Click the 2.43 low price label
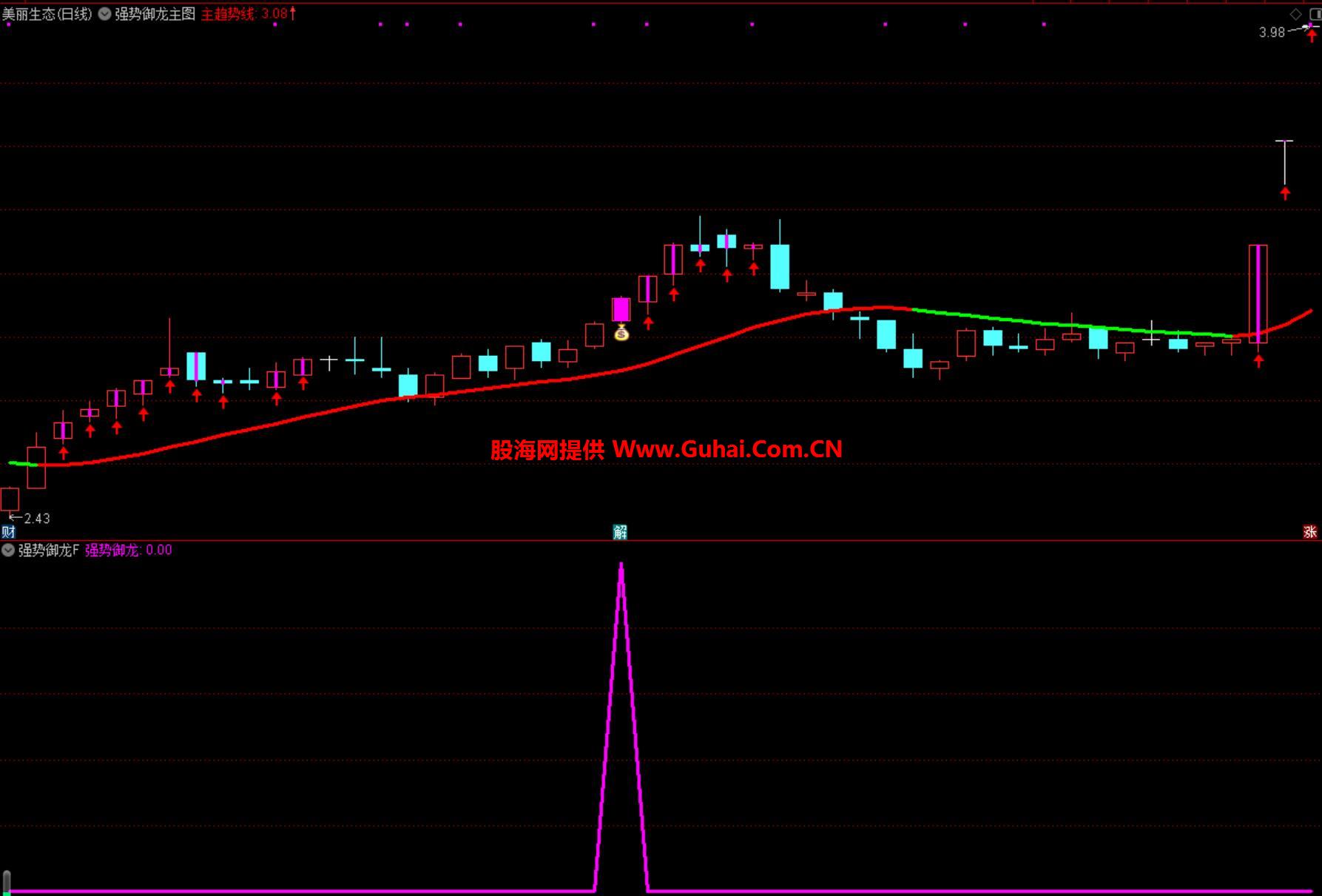Image resolution: width=1322 pixels, height=896 pixels. click(x=37, y=519)
